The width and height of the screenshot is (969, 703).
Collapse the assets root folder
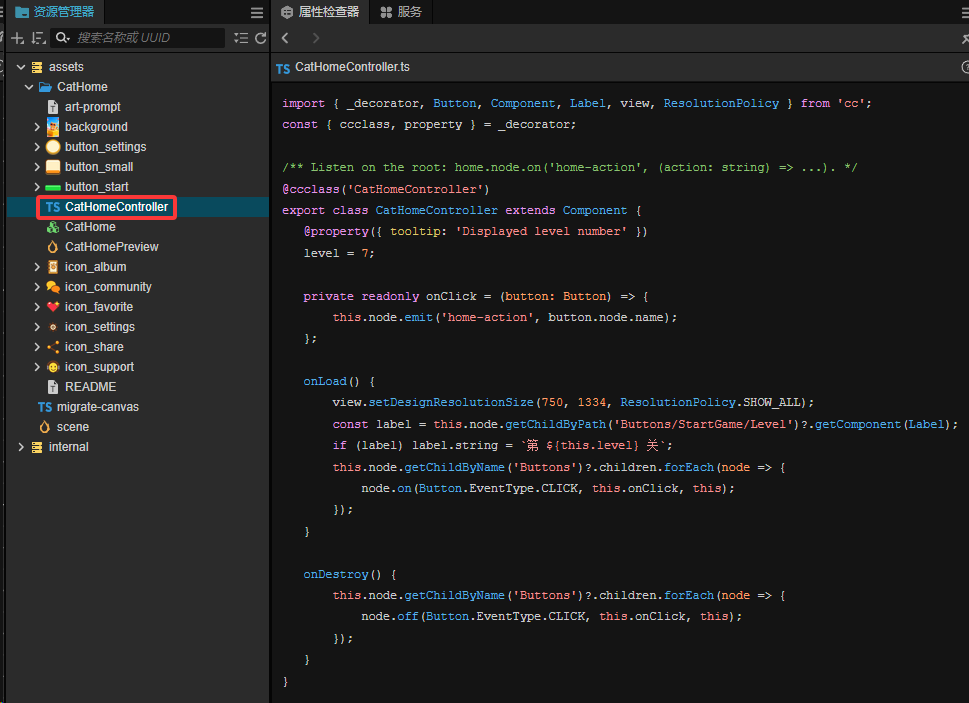tap(21, 67)
